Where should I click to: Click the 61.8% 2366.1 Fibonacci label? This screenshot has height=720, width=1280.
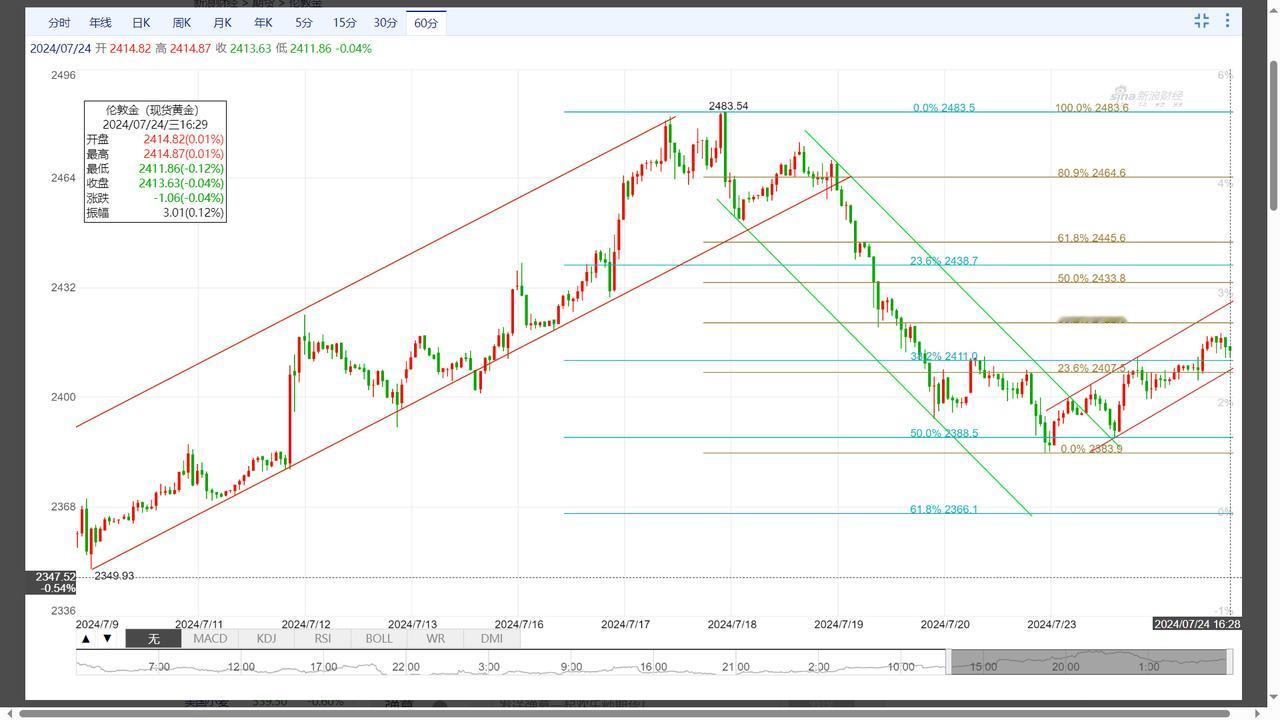tap(944, 509)
